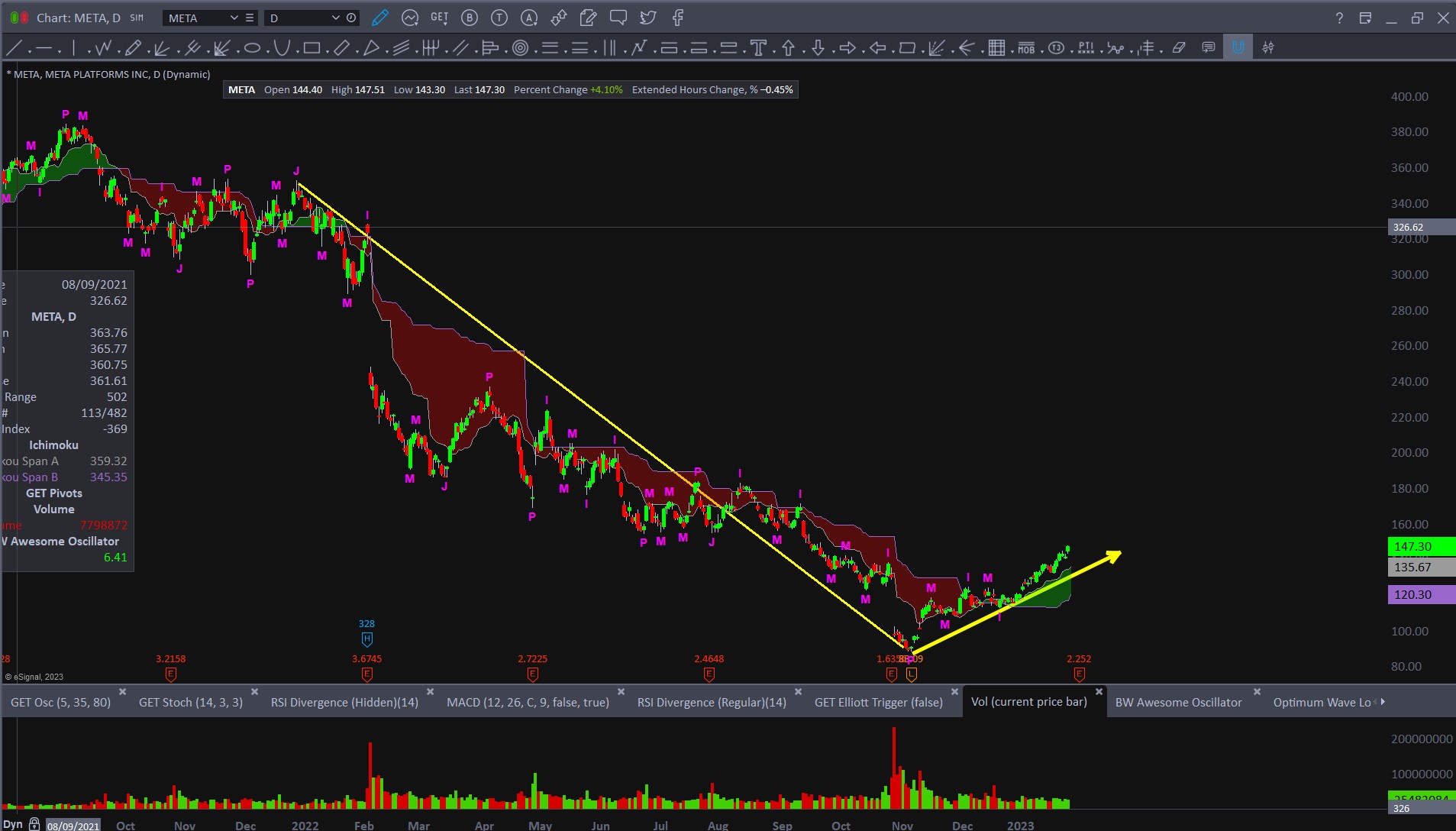Expand more indicator tabs with arrow
The width and height of the screenshot is (1456, 831).
coord(1383,702)
